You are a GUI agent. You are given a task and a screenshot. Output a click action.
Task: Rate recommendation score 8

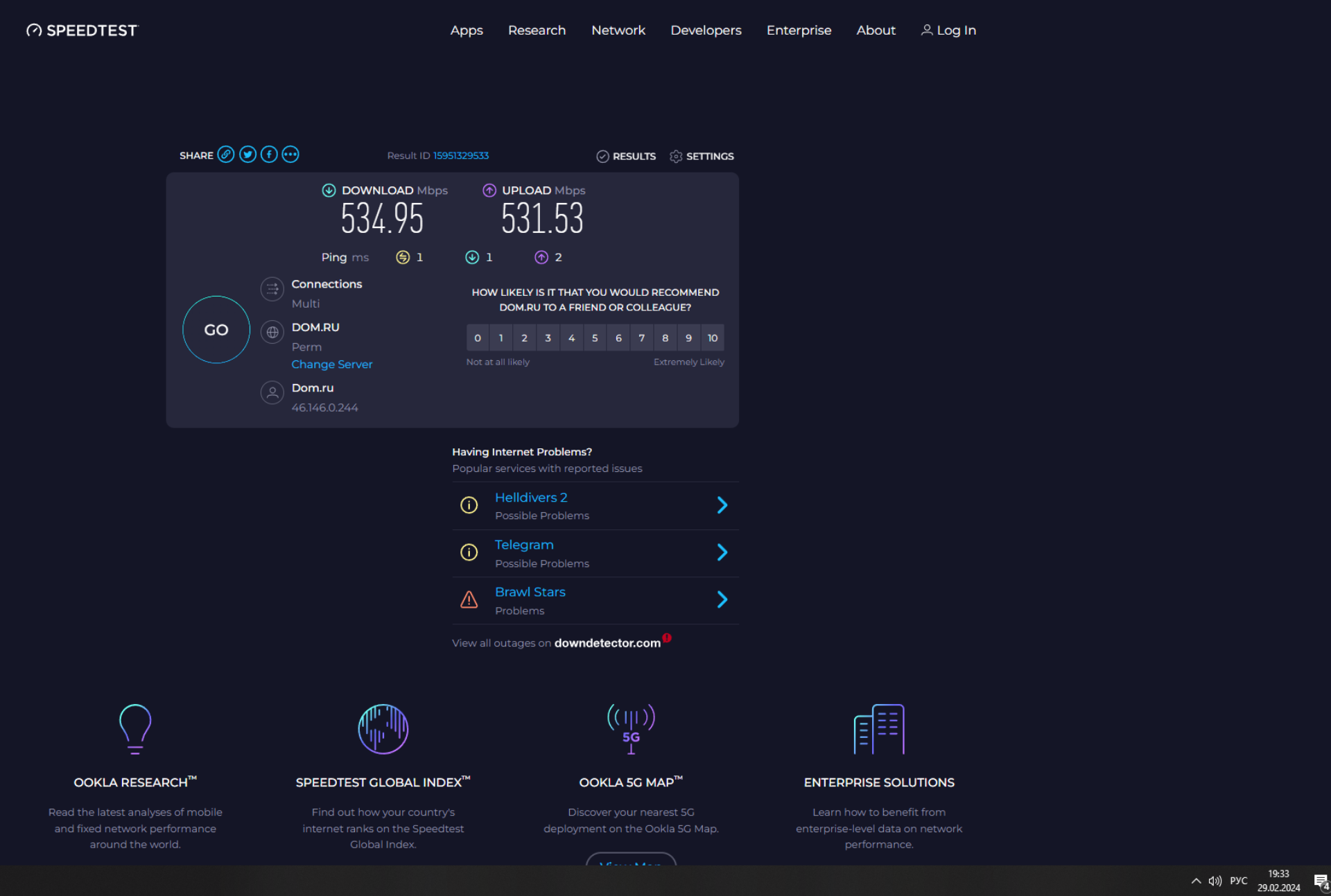[665, 338]
